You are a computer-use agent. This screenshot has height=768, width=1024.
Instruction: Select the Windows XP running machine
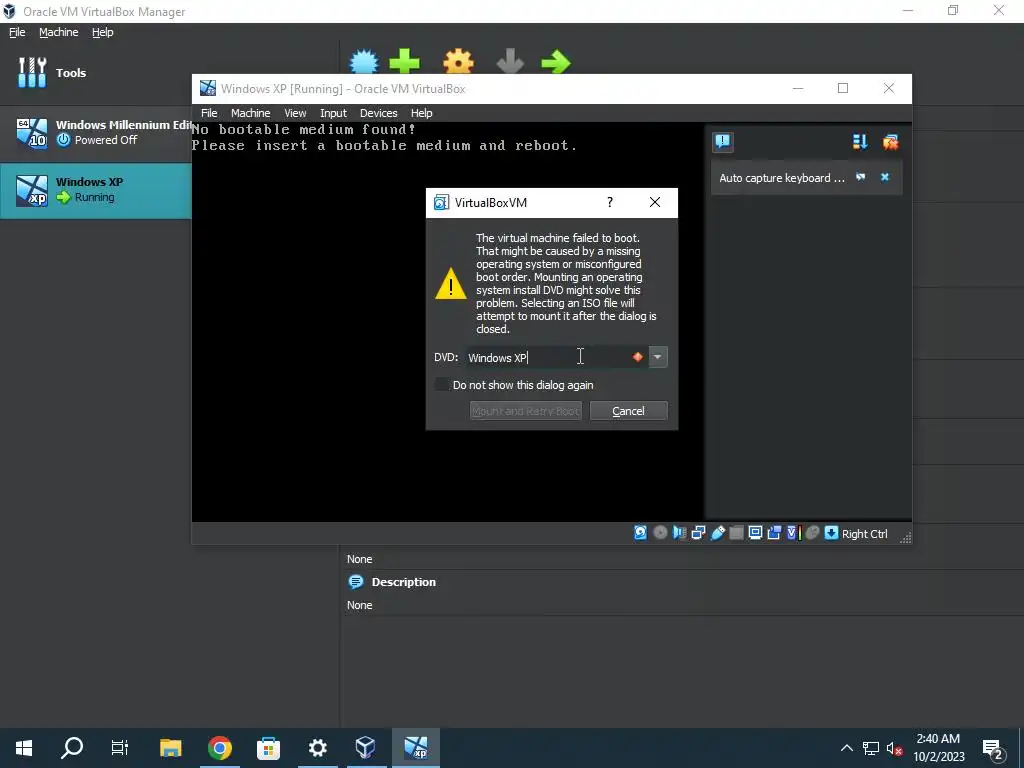[x=95, y=190]
